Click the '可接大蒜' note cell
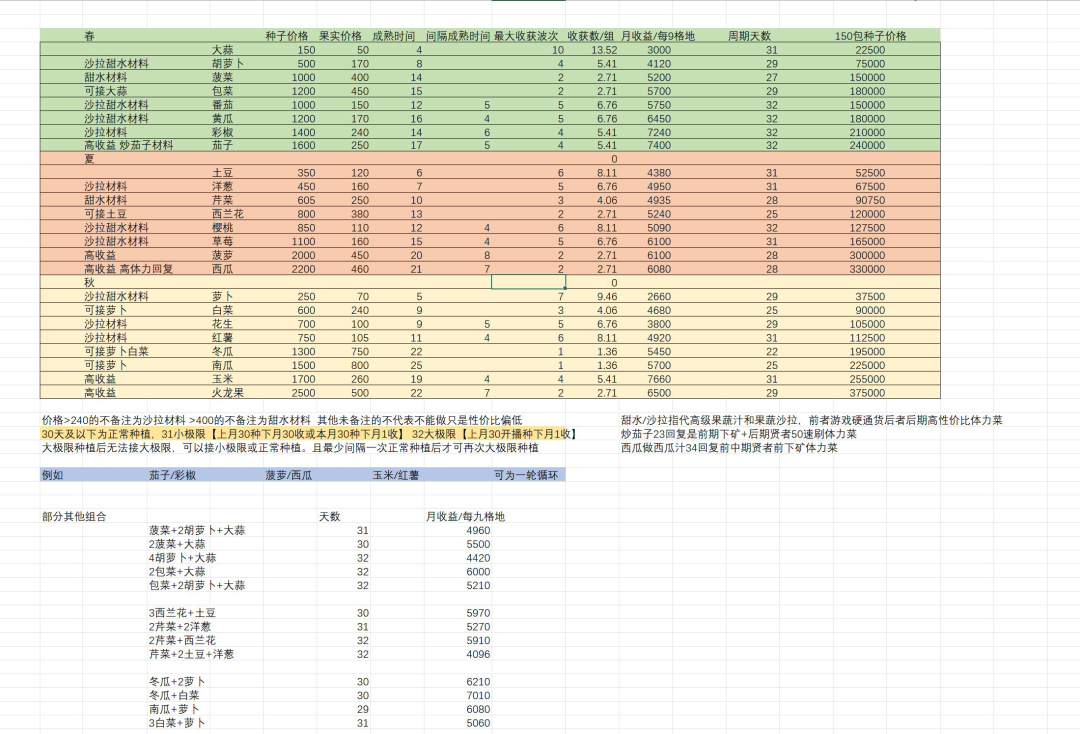 coord(105,91)
